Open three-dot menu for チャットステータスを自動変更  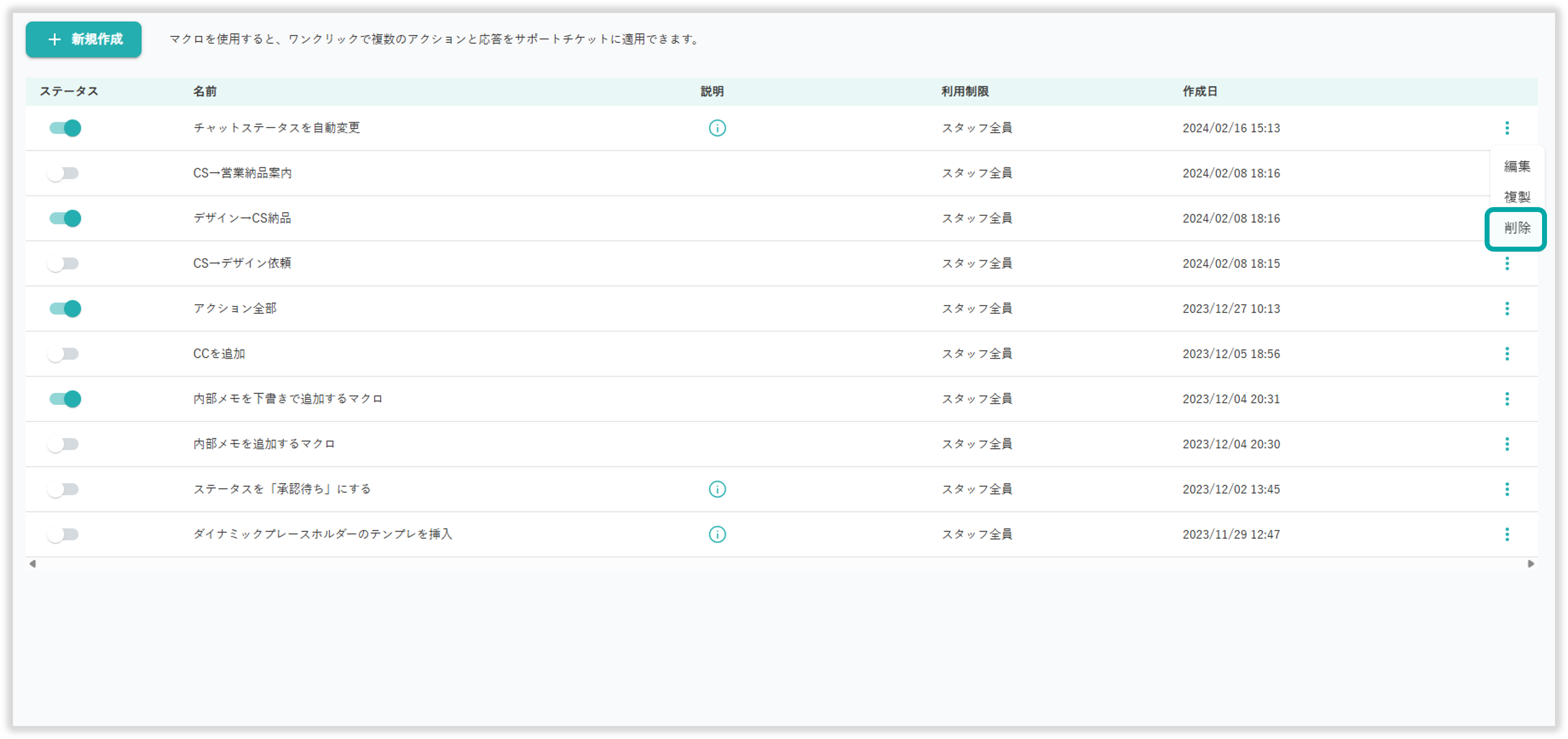1507,128
